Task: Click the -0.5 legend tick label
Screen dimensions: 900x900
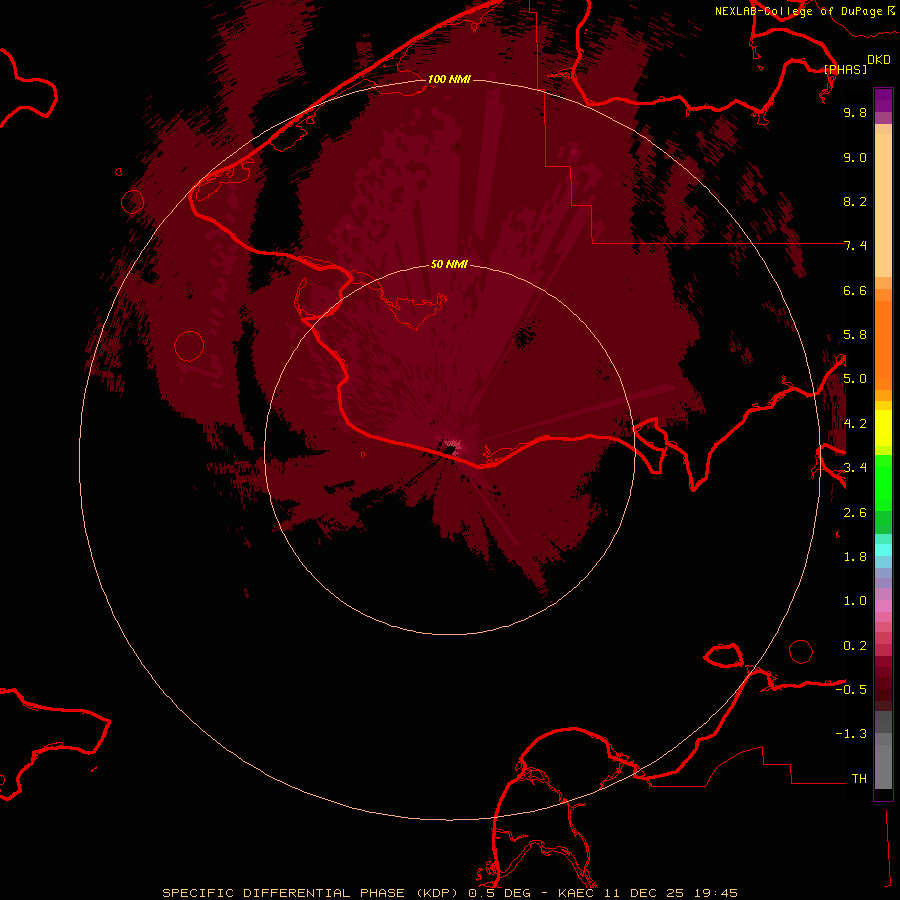Action: [851, 690]
